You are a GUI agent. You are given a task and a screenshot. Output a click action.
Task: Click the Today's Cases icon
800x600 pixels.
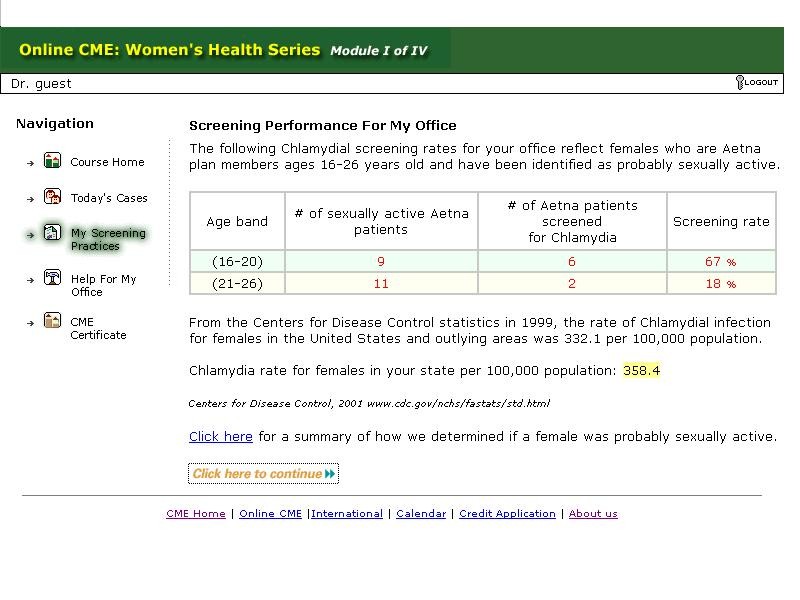(x=52, y=197)
